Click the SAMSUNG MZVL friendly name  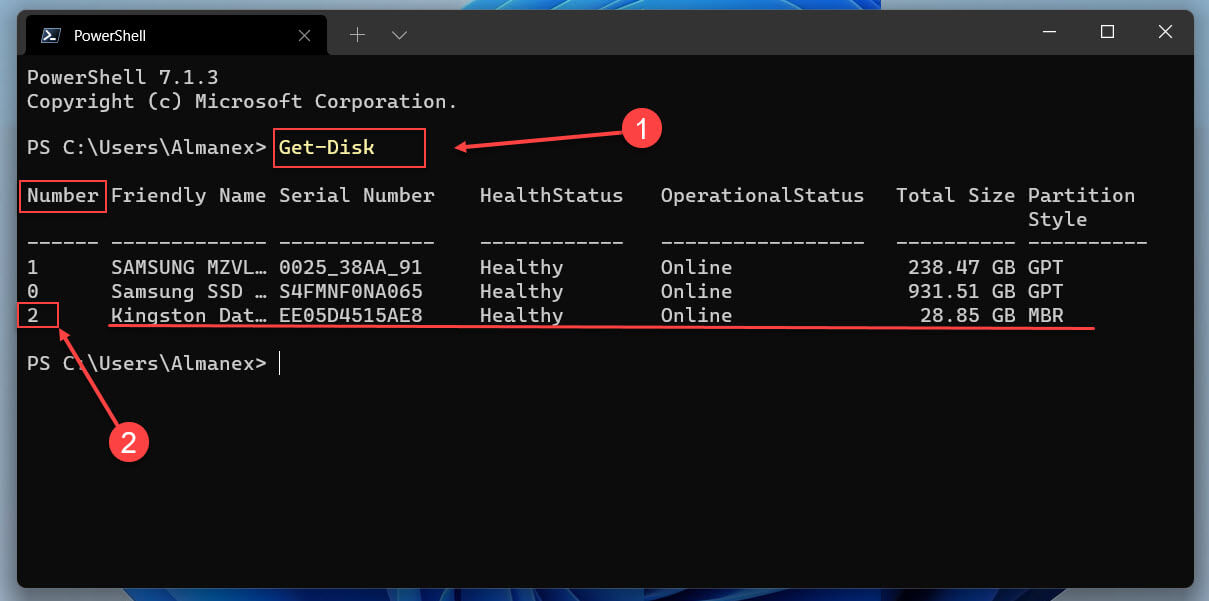click(188, 267)
